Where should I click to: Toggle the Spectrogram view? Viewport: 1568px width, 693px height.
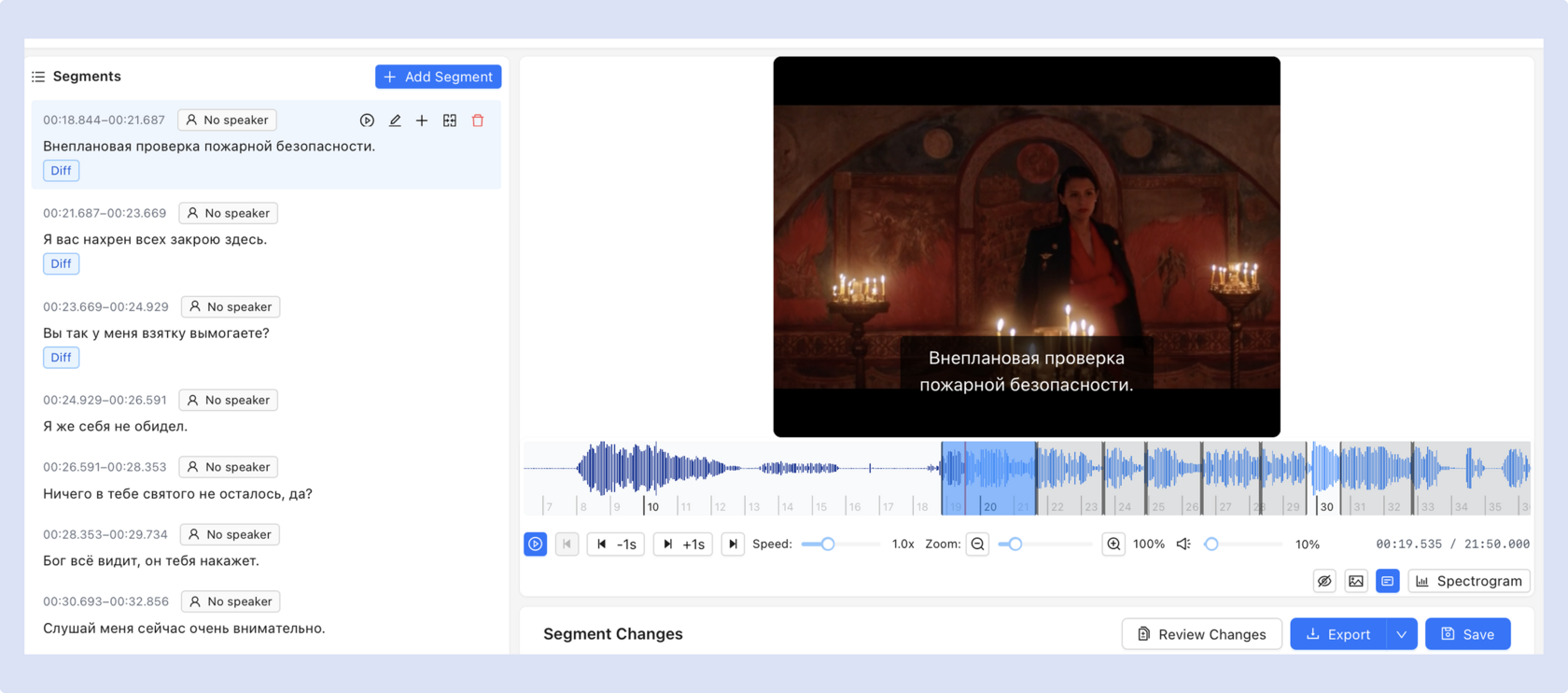tap(1469, 581)
